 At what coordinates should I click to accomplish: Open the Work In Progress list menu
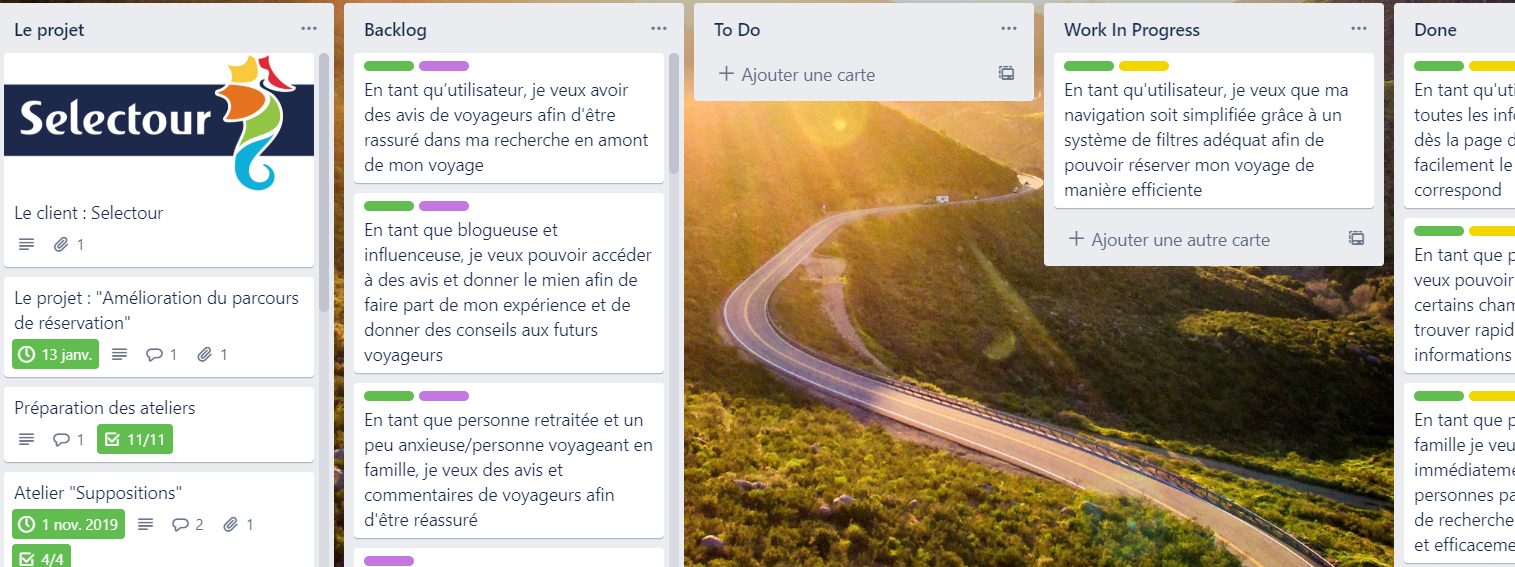point(1359,29)
